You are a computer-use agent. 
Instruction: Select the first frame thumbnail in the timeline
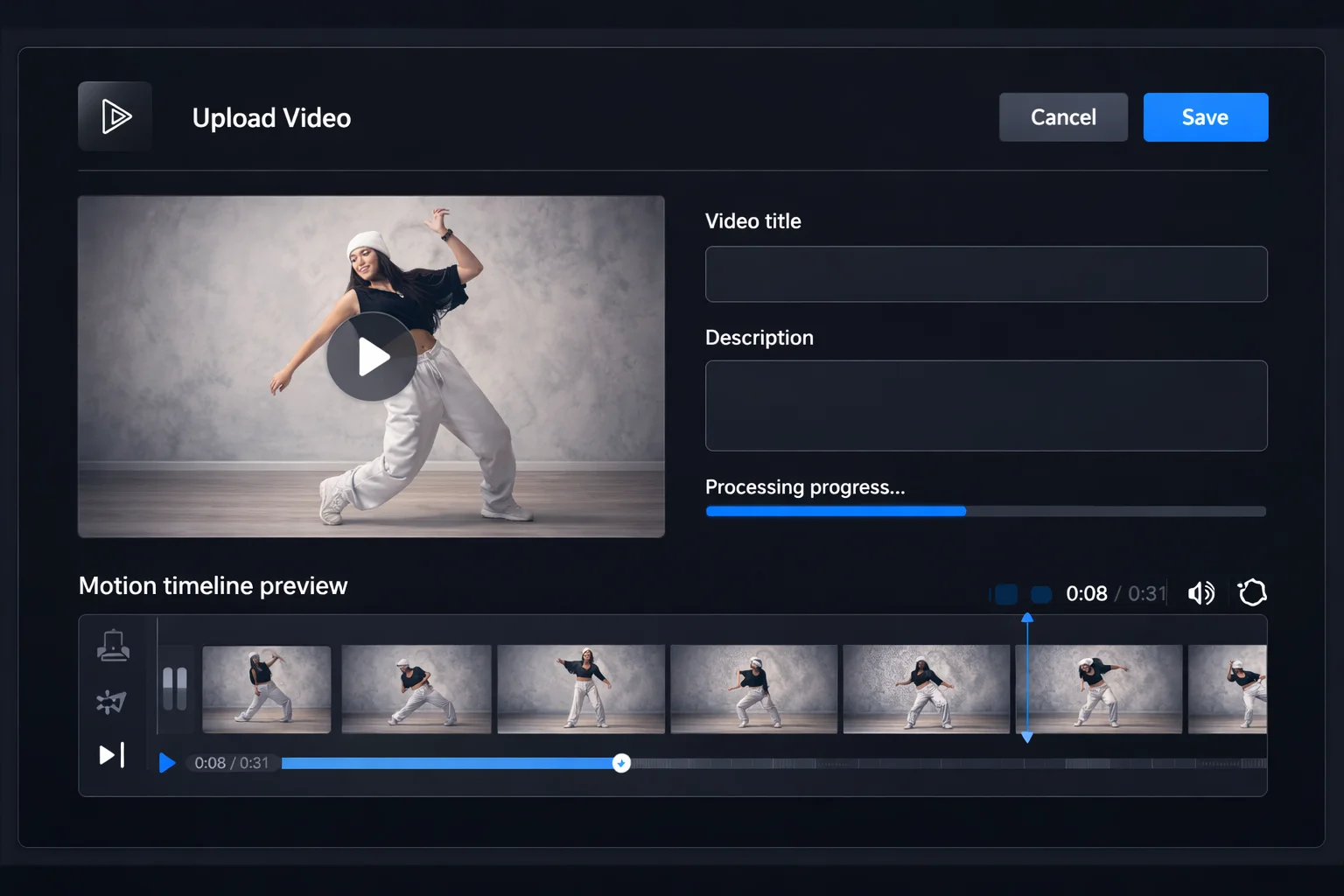point(267,689)
